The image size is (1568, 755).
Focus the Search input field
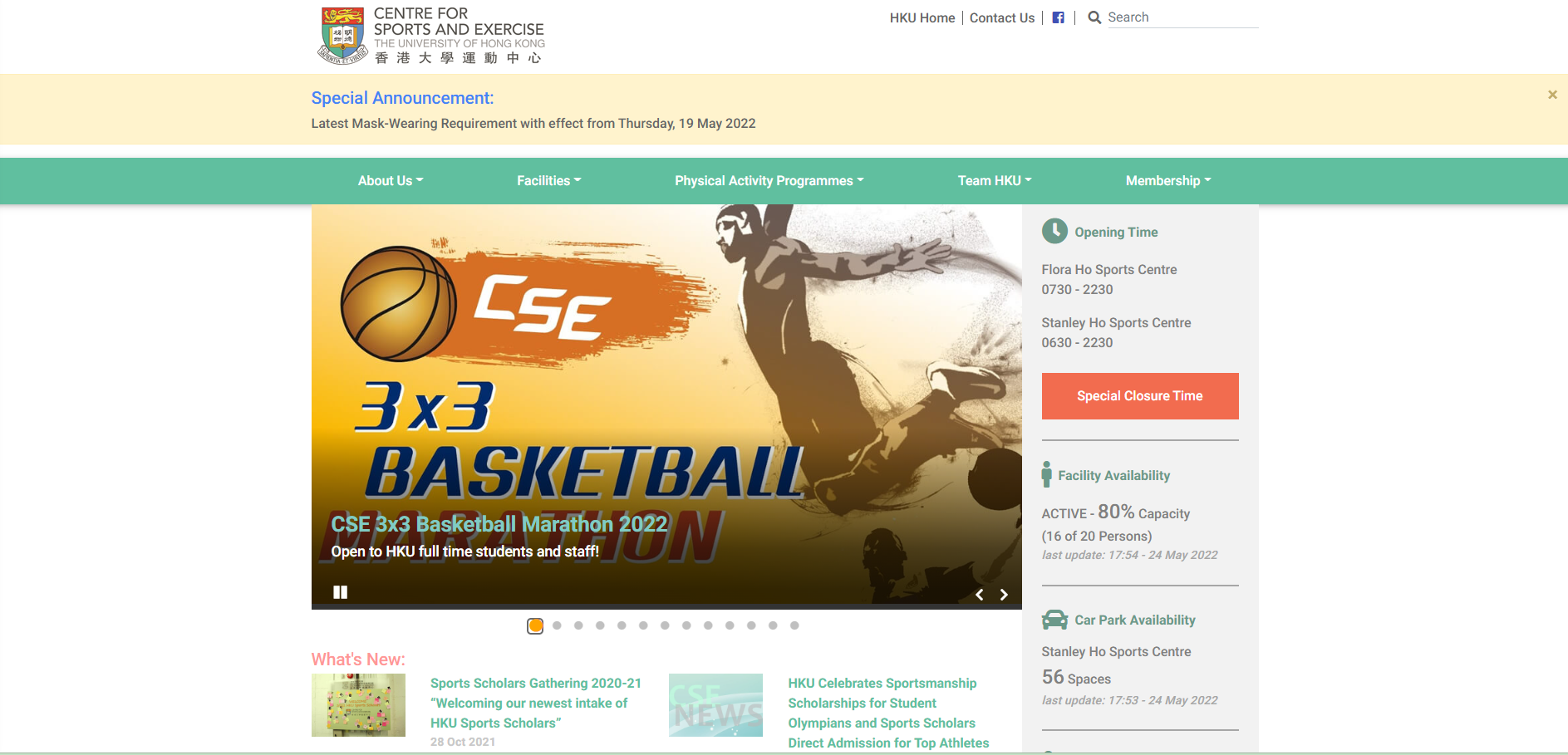pos(1182,17)
